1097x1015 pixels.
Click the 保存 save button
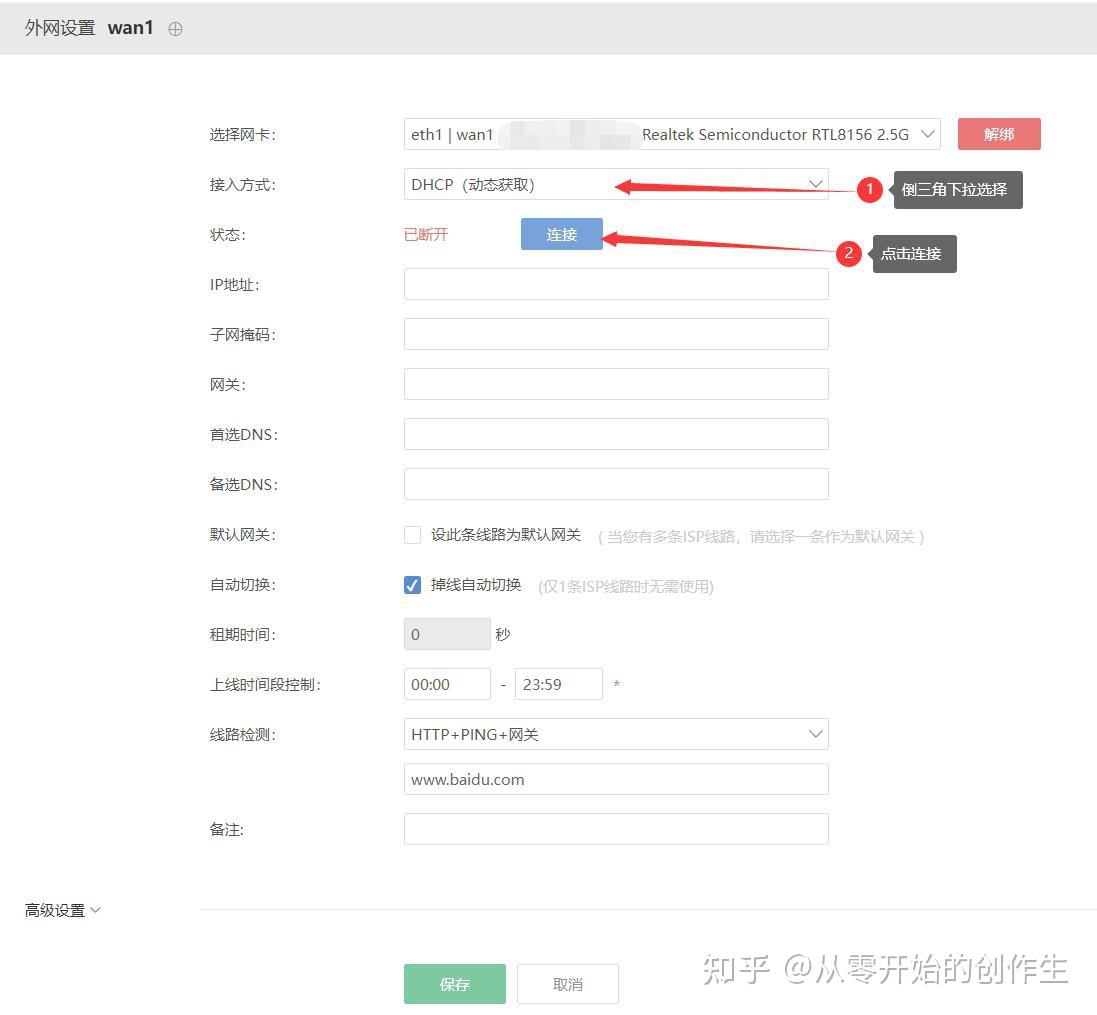pyautogui.click(x=454, y=983)
